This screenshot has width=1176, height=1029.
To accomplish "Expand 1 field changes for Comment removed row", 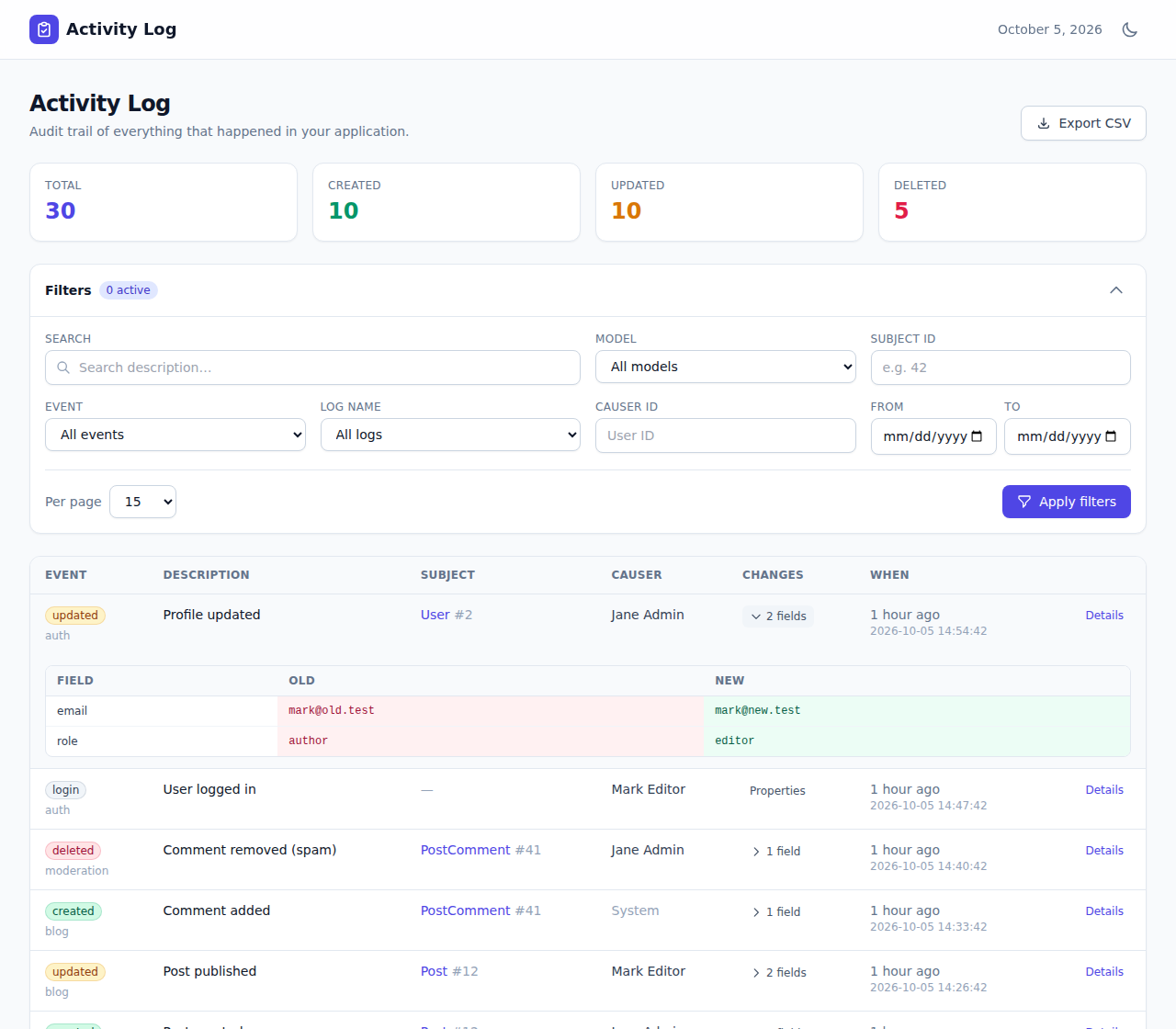I will tap(776, 852).
